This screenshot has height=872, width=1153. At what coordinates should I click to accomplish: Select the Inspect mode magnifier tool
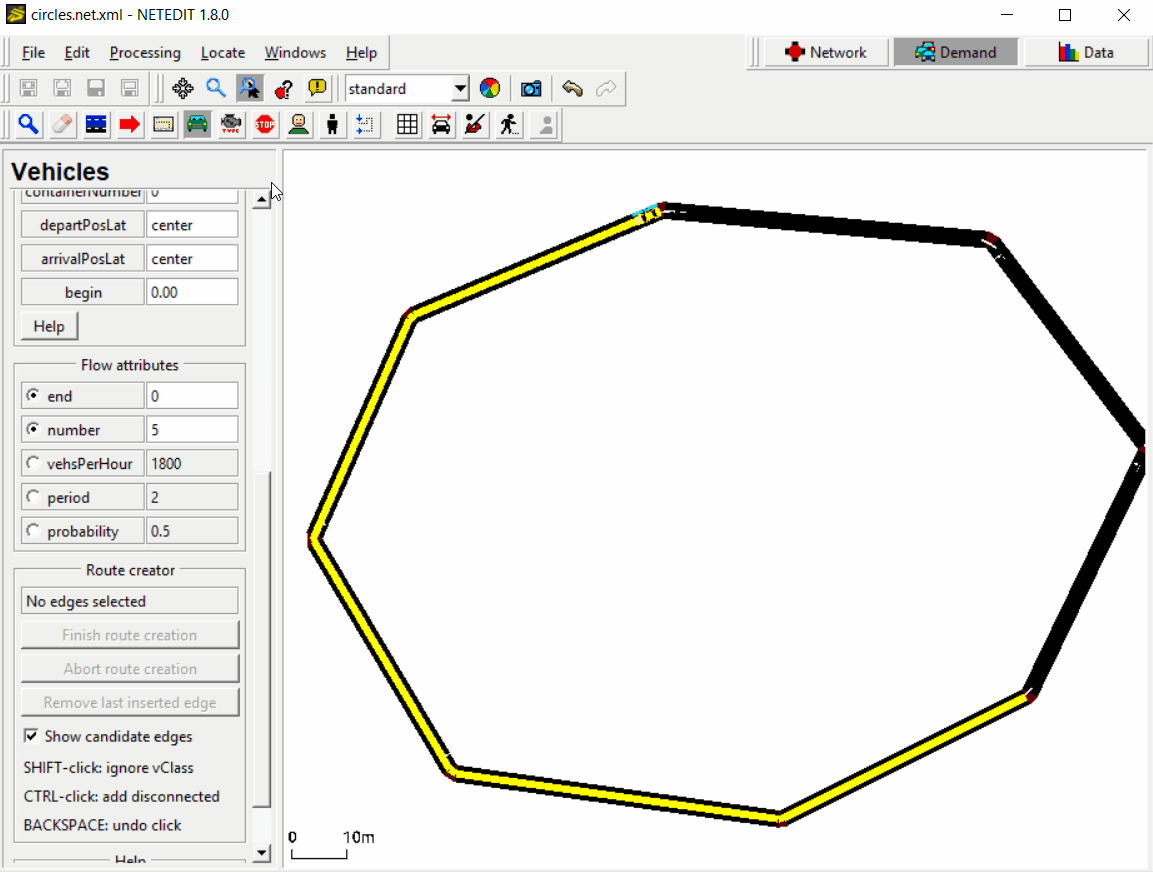pos(28,124)
